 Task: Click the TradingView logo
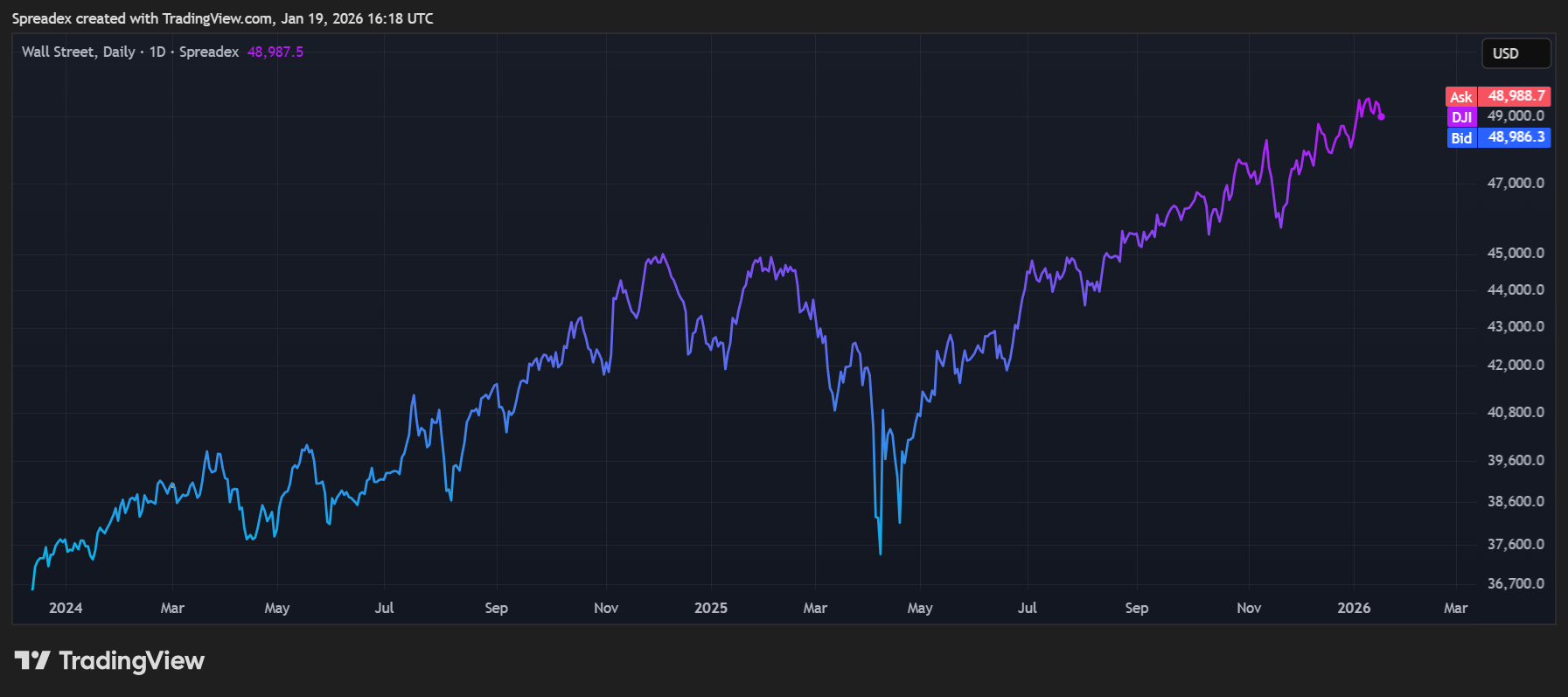pyautogui.click(x=109, y=660)
